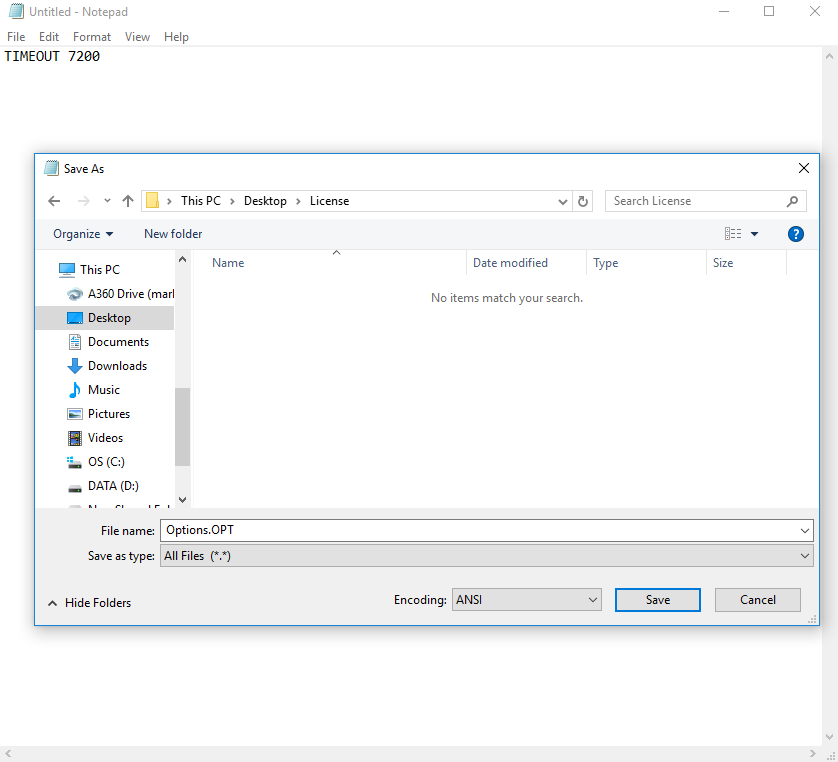Click the Videos film icon
The height and width of the screenshot is (762, 838).
tap(75, 438)
